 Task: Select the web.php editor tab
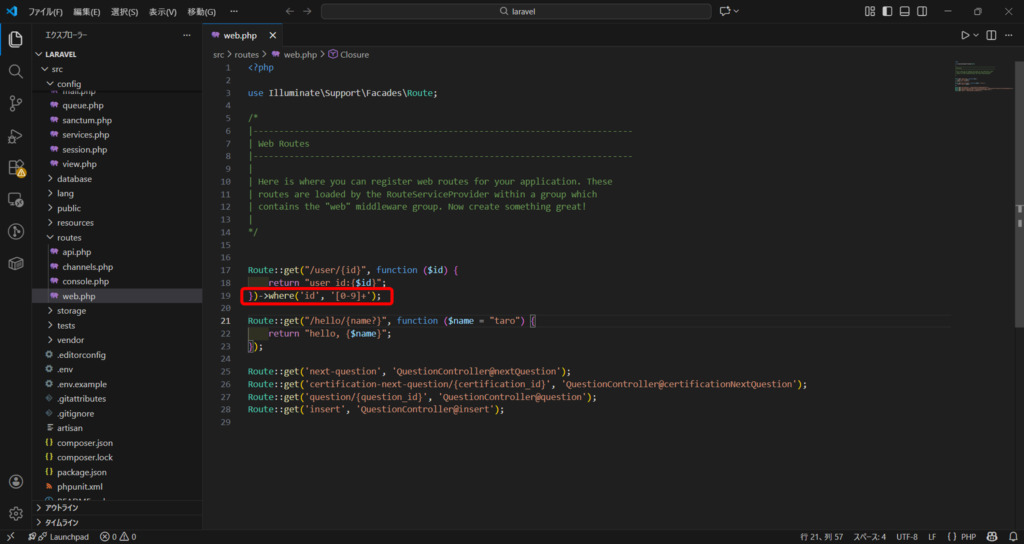click(240, 35)
